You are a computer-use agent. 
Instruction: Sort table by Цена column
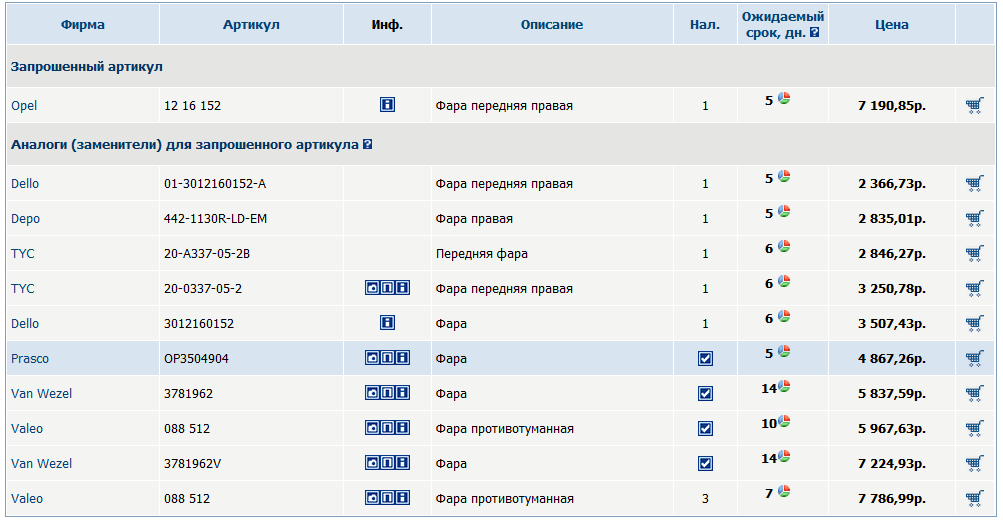tap(892, 25)
